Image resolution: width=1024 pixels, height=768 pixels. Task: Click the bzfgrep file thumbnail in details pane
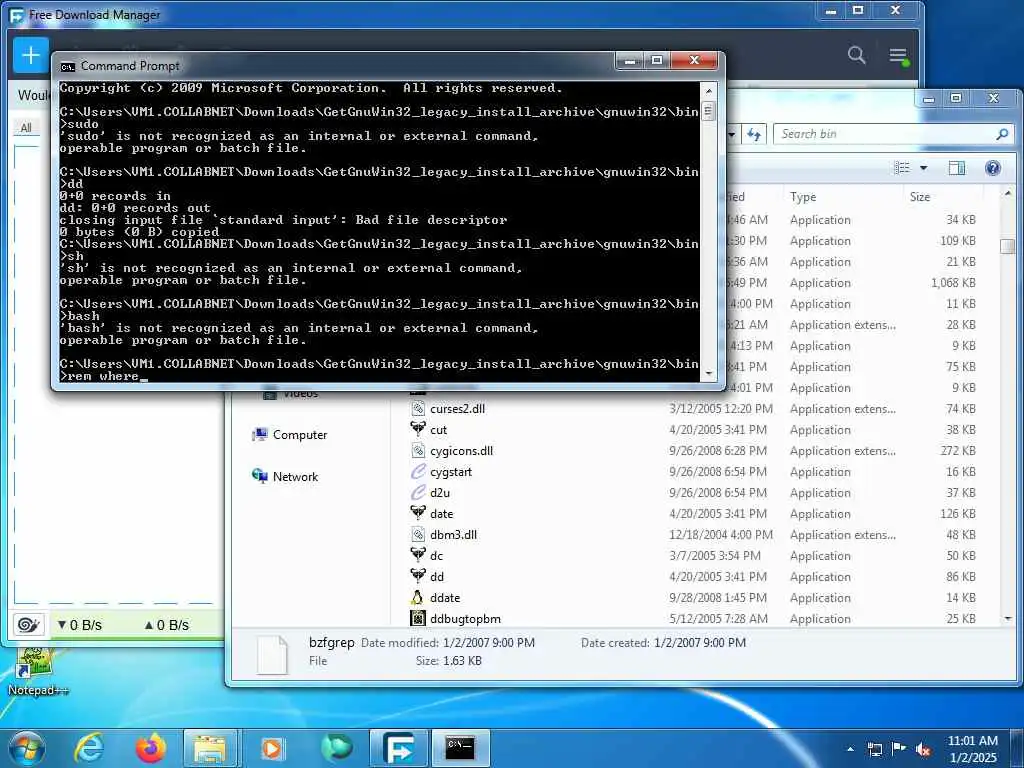(x=272, y=654)
